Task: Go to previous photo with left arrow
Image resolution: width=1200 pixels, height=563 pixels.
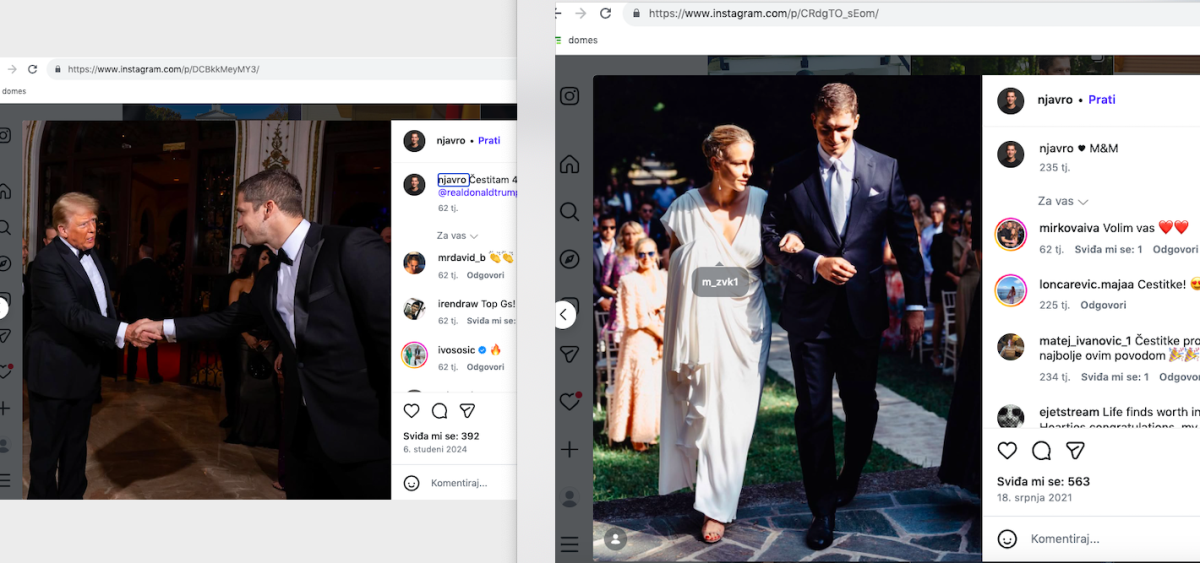Action: 563,314
